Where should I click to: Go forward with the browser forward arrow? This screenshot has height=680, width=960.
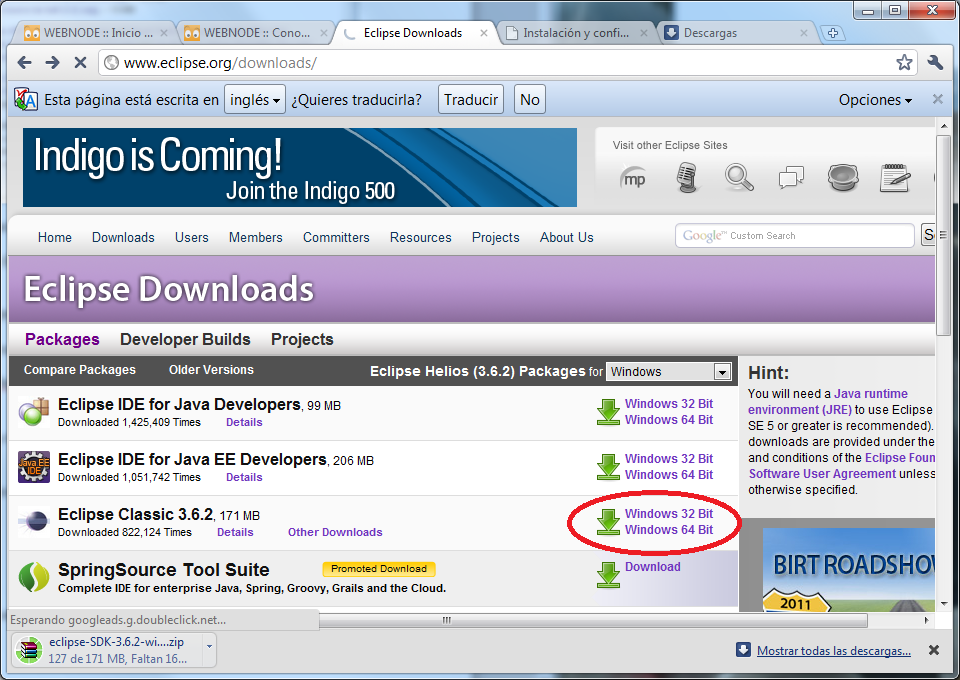(x=53, y=62)
